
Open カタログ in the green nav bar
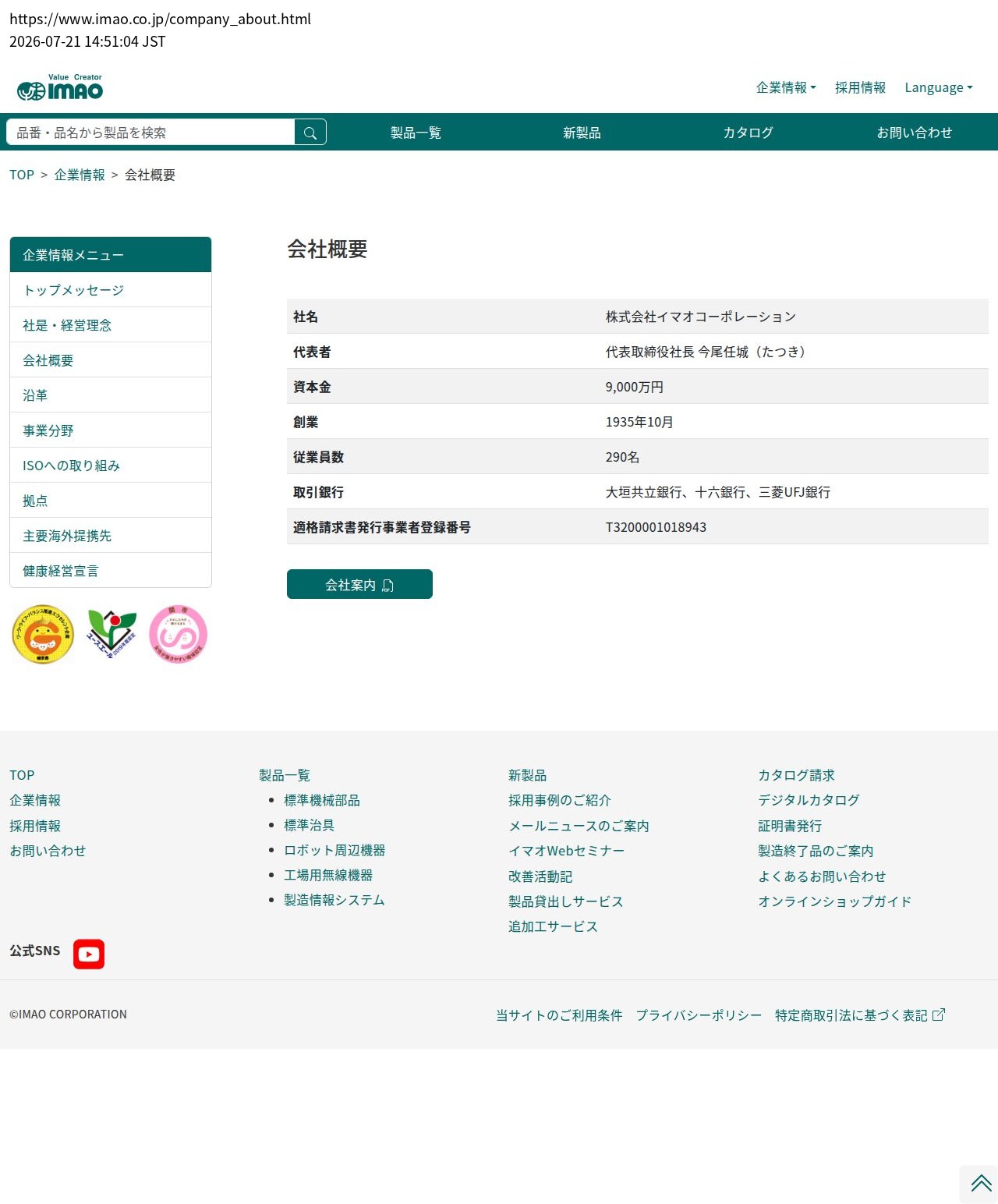(748, 133)
